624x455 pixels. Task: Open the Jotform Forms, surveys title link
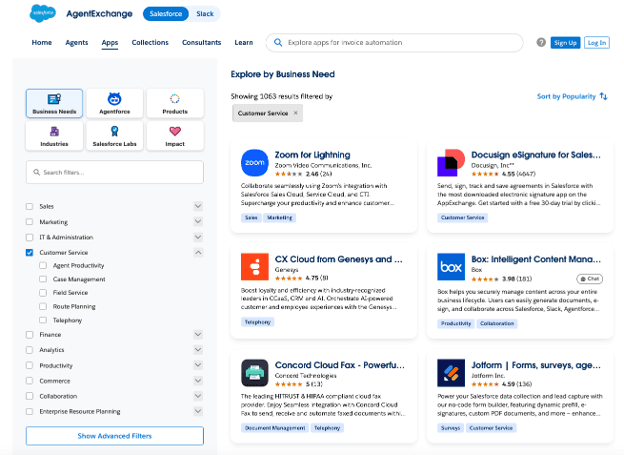pyautogui.click(x=536, y=365)
